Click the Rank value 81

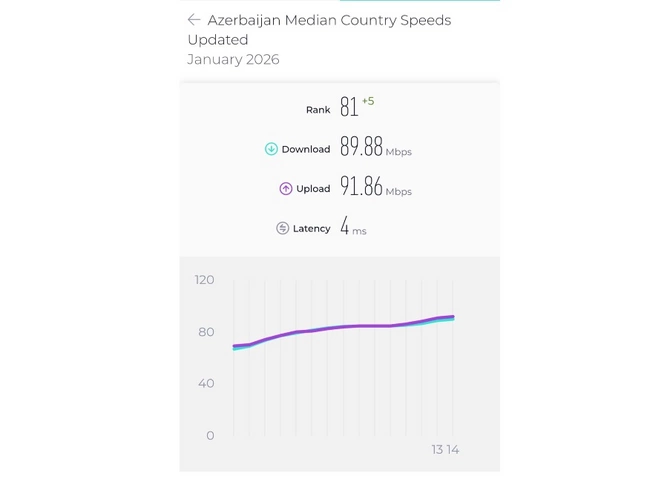(348, 107)
